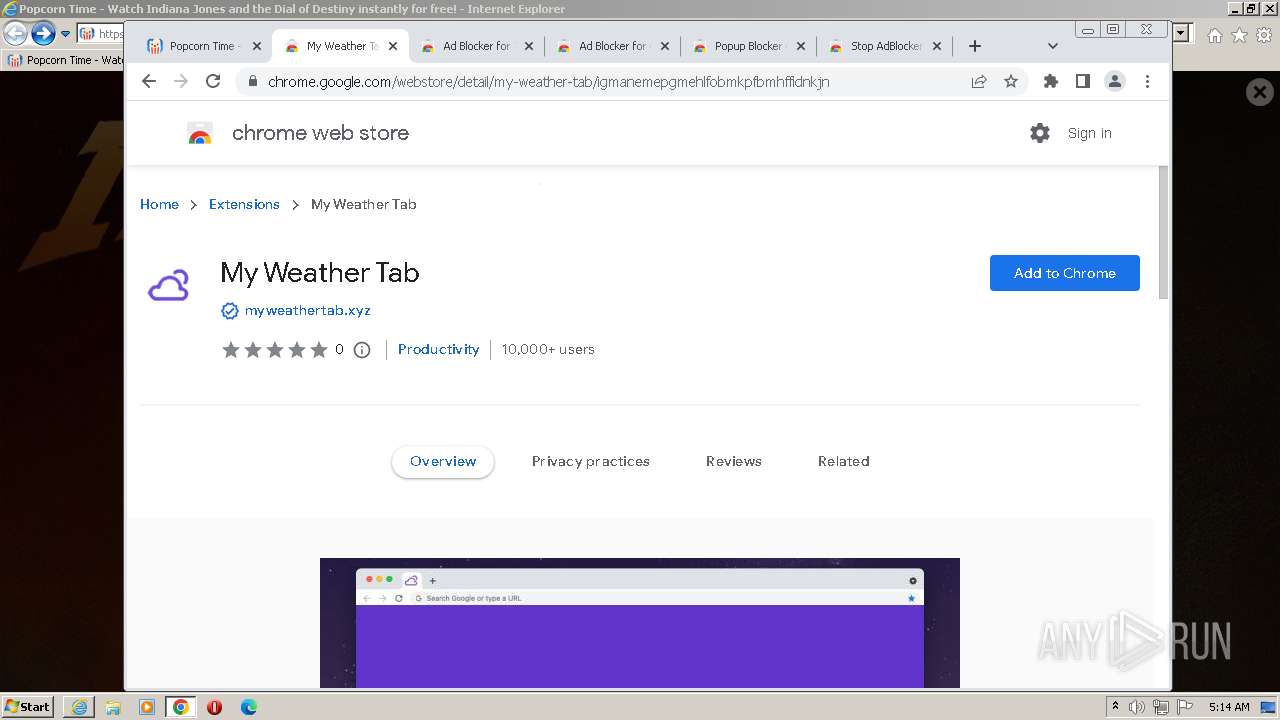Click the verified publisher badge icon

(230, 311)
